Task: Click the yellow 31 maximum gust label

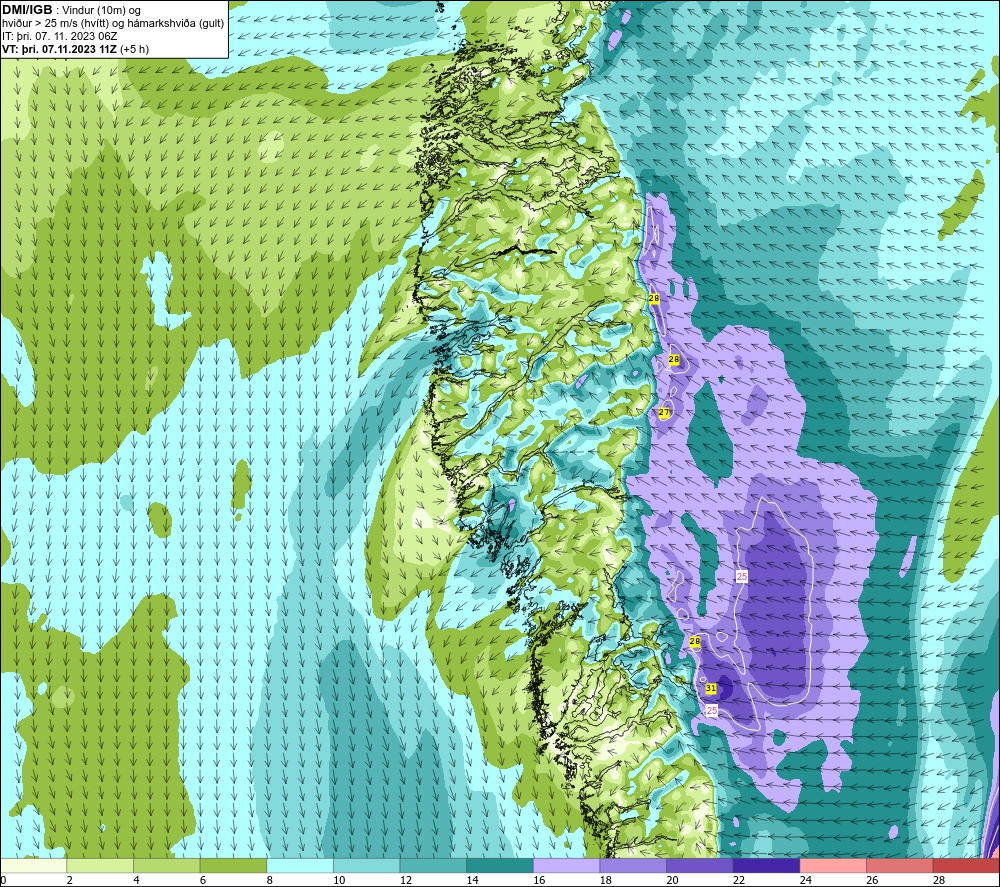Action: (710, 689)
